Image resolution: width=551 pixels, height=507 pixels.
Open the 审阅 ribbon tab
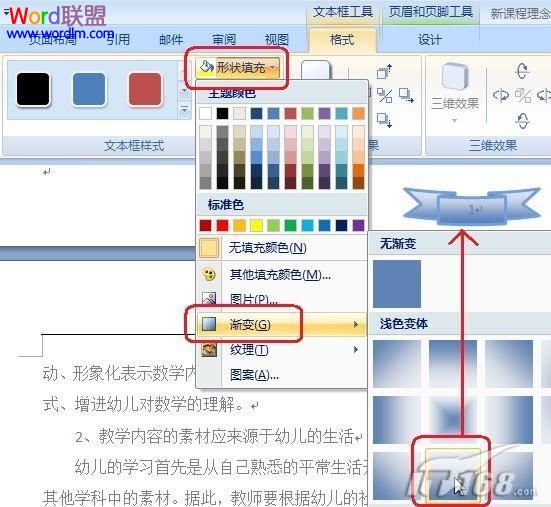[224, 39]
